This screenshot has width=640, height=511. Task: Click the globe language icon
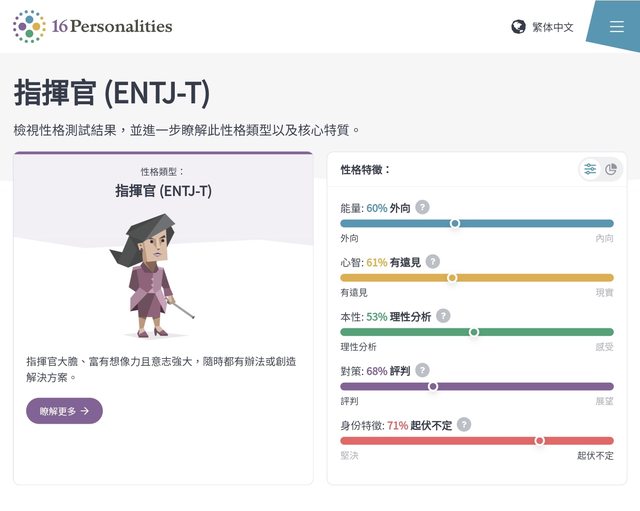pyautogui.click(x=518, y=27)
